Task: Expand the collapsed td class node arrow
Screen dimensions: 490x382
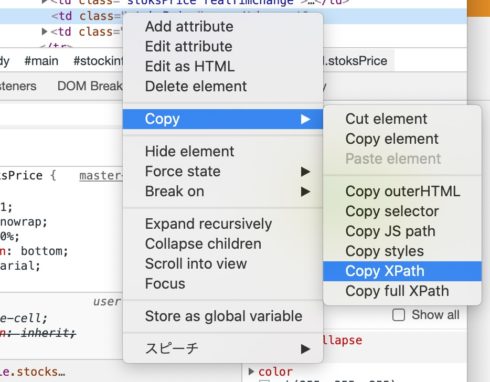Action: pyautogui.click(x=44, y=32)
